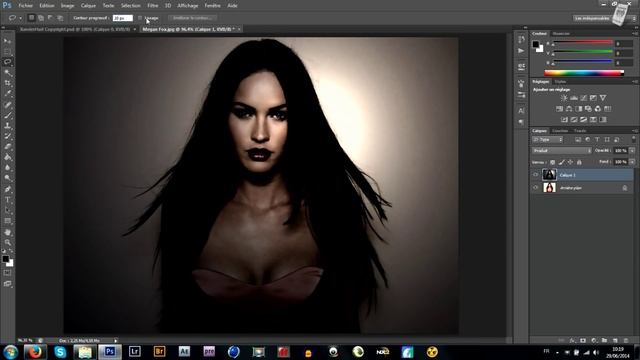Select the Rectangular Marquee tool
The image size is (640, 360).
click(8, 52)
